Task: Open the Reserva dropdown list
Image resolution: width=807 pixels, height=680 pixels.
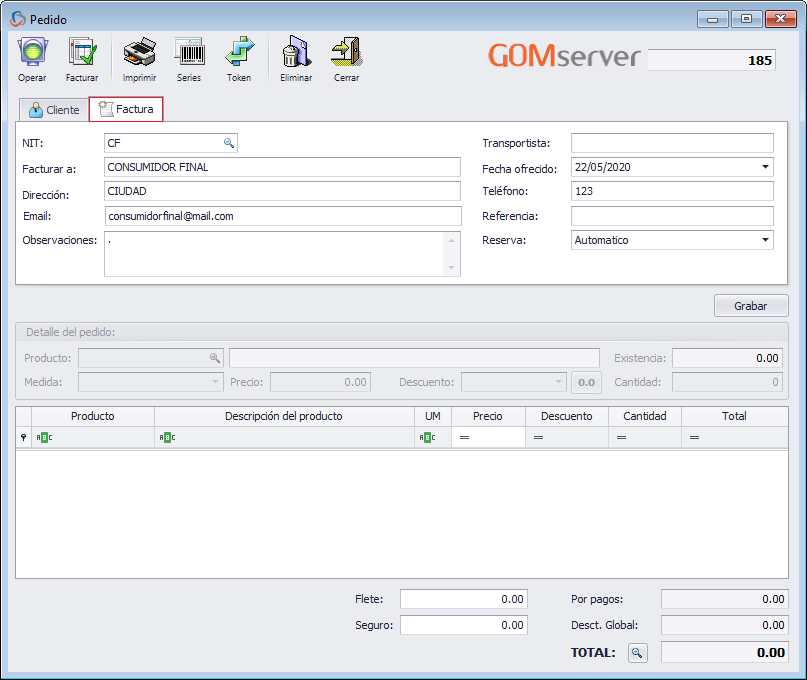Action: (x=765, y=240)
